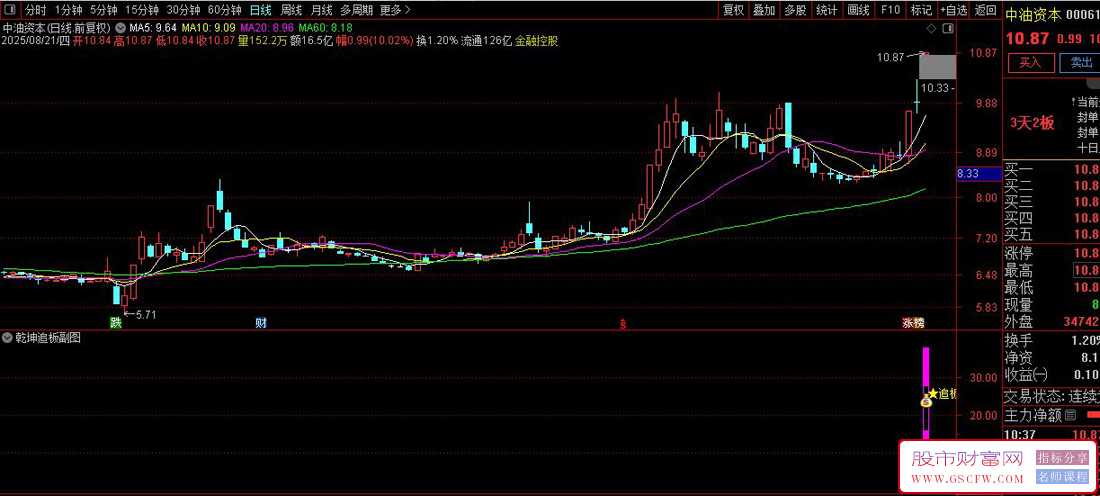Image resolution: width=1100 pixels, height=496 pixels.
Task: Switch to 周线 weekly chart
Action: click(x=291, y=10)
